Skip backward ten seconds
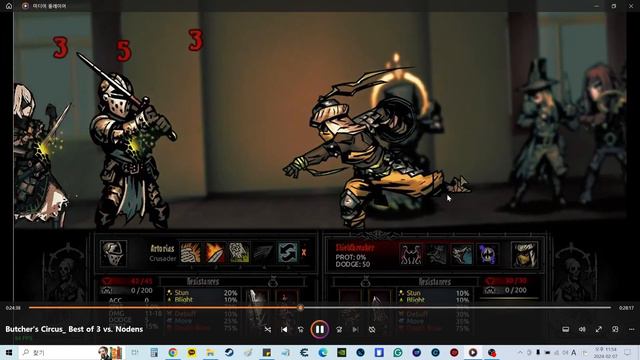Image resolution: width=640 pixels, height=360 pixels. (300, 329)
